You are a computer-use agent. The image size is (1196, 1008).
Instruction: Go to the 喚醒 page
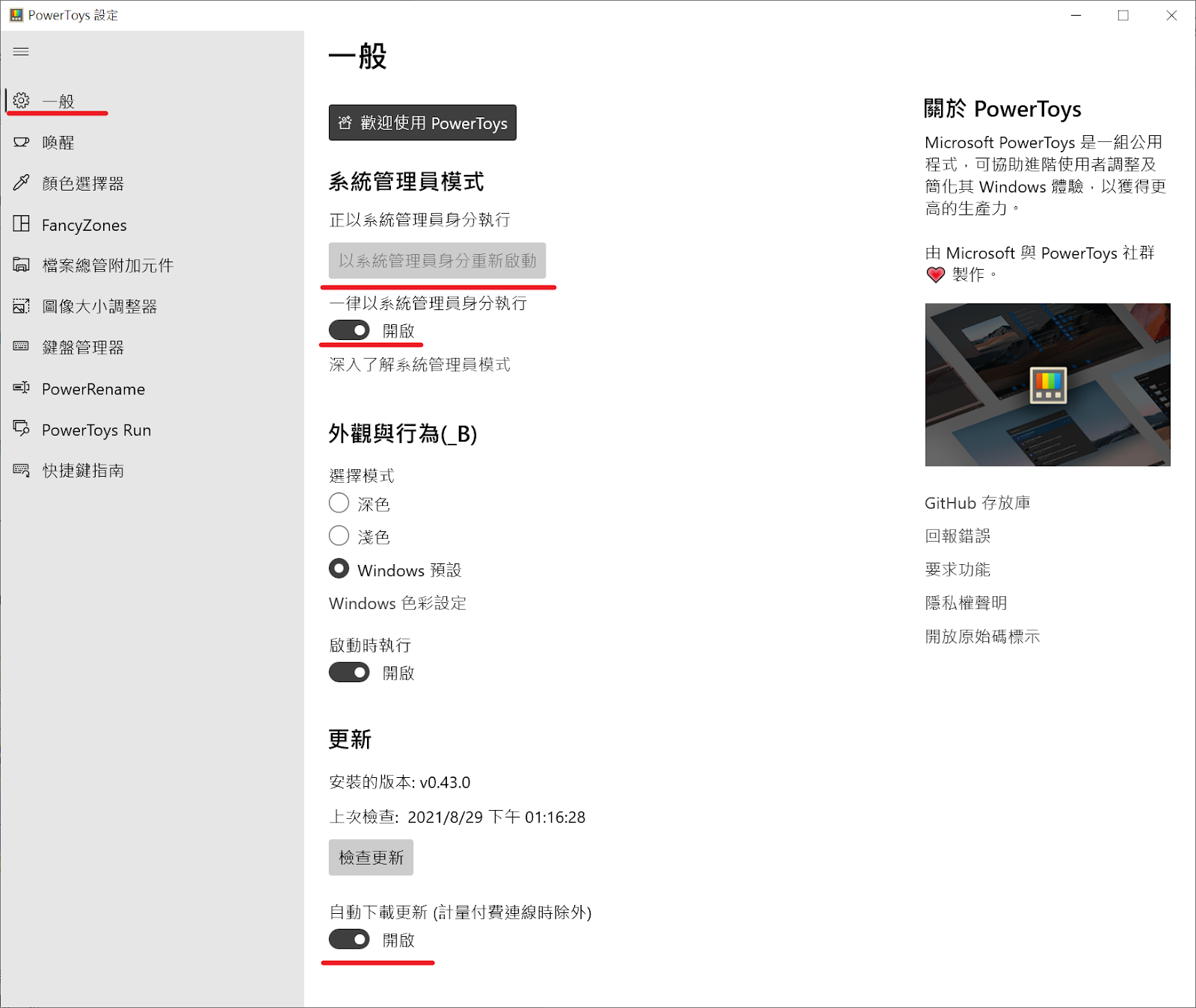(x=152, y=142)
